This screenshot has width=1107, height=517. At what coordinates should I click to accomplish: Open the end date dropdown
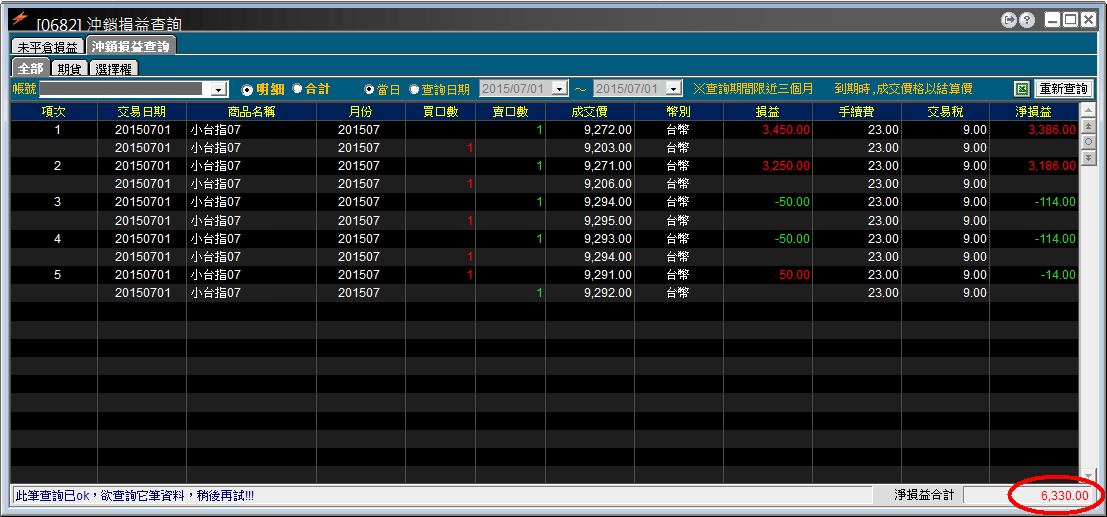point(674,89)
